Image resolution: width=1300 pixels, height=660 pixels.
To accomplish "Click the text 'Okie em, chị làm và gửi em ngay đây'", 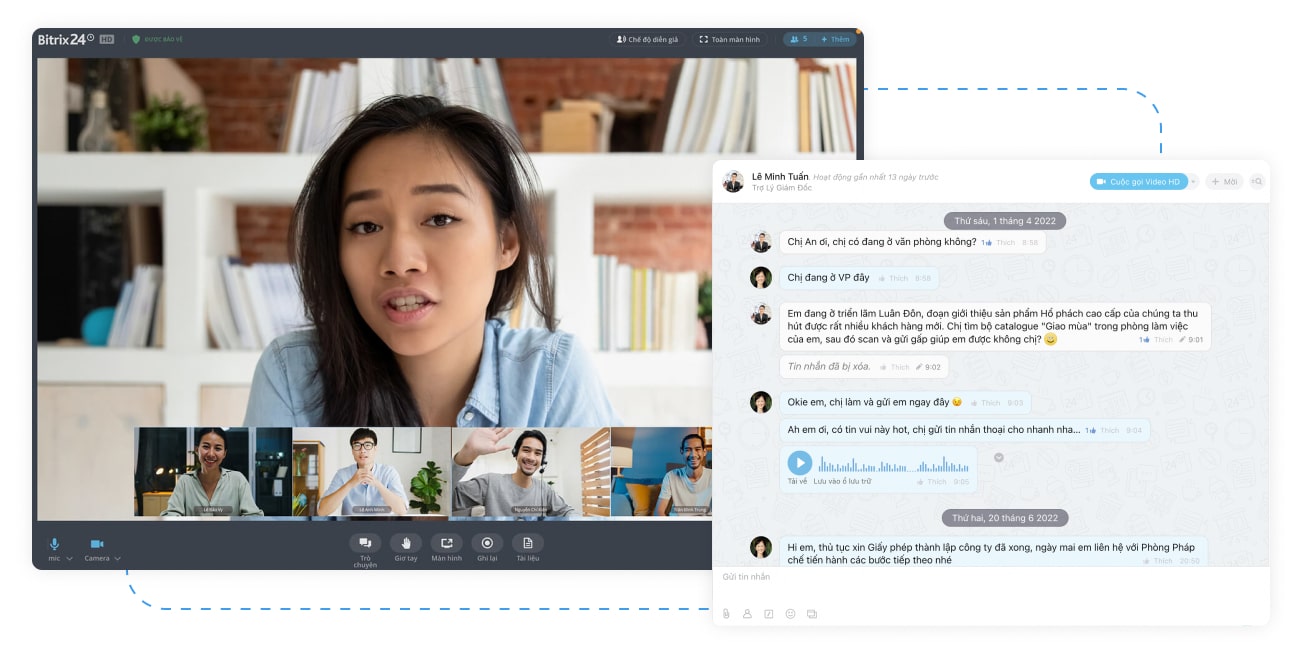I will [x=868, y=402].
